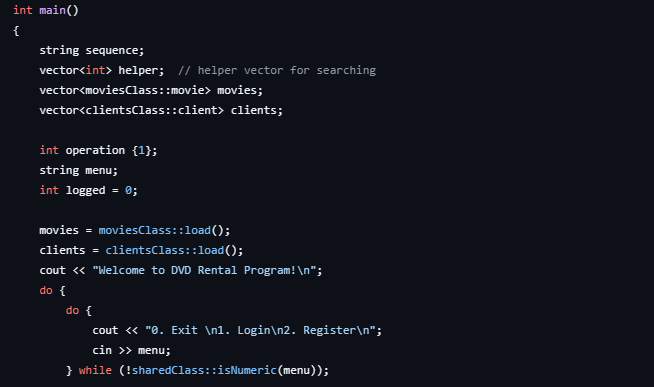Click the zero value assigned to logged

coord(128,191)
